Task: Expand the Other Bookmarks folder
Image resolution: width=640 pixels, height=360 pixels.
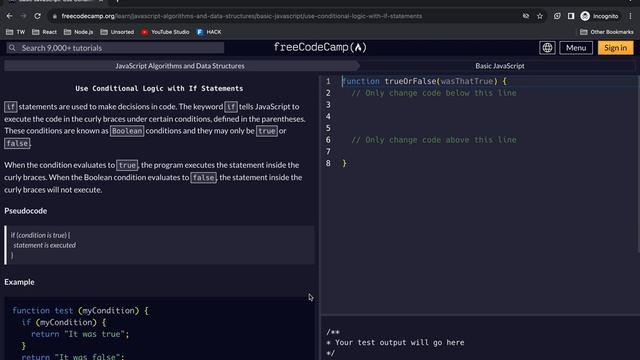Action: [x=607, y=32]
